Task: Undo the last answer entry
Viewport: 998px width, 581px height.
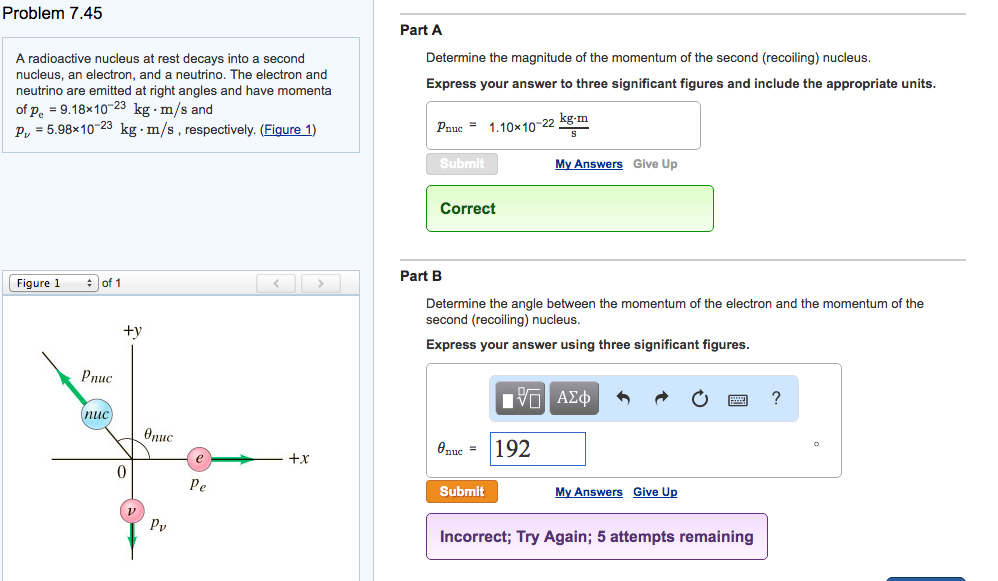Action: click(x=626, y=397)
